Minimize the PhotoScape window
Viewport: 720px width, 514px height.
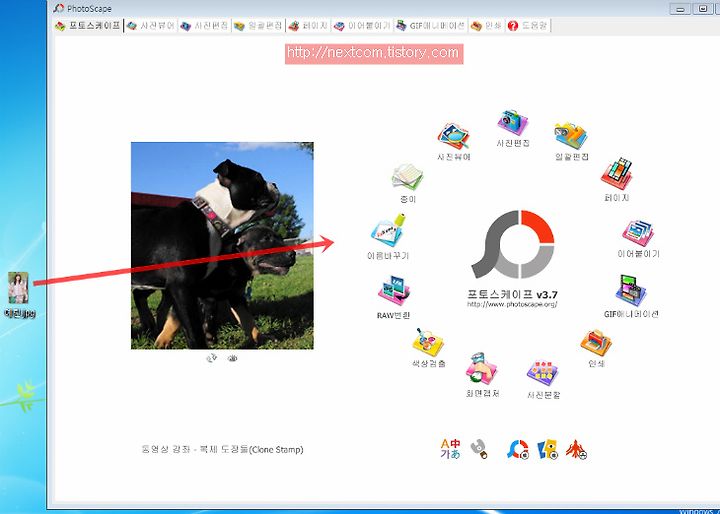[x=680, y=9]
